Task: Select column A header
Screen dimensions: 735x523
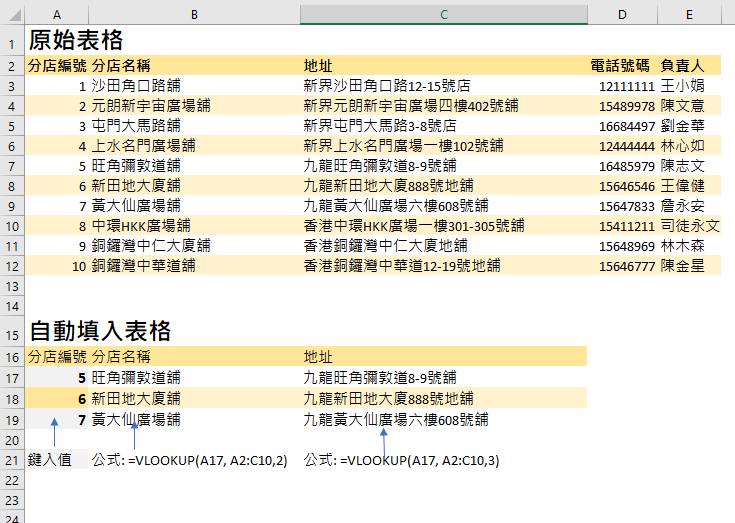Action: (x=57, y=15)
